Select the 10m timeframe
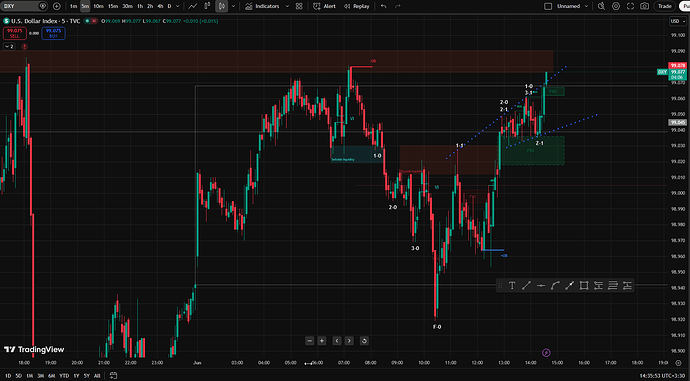The height and width of the screenshot is (381, 690). pos(98,6)
